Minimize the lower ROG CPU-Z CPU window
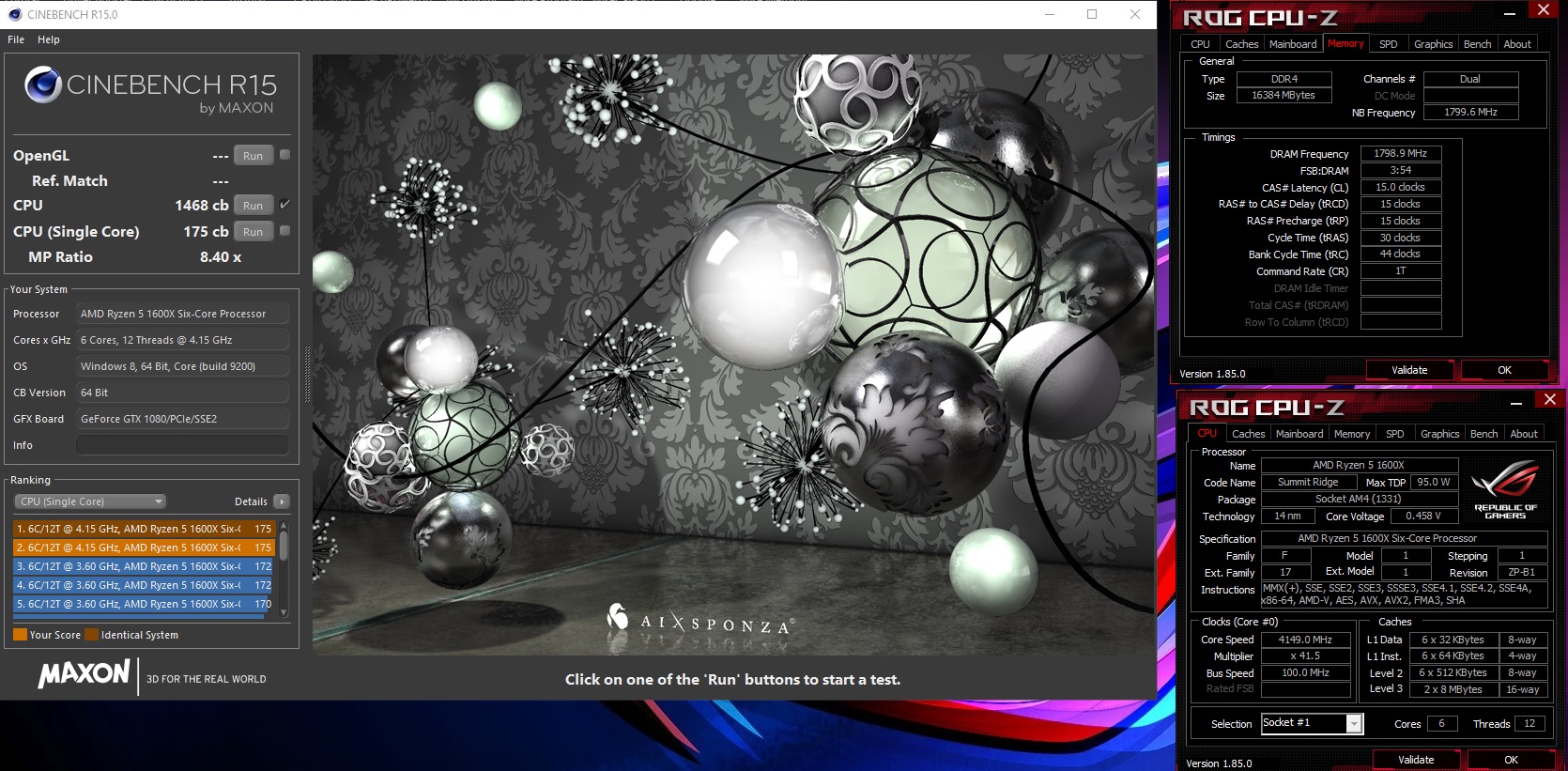 (1516, 402)
